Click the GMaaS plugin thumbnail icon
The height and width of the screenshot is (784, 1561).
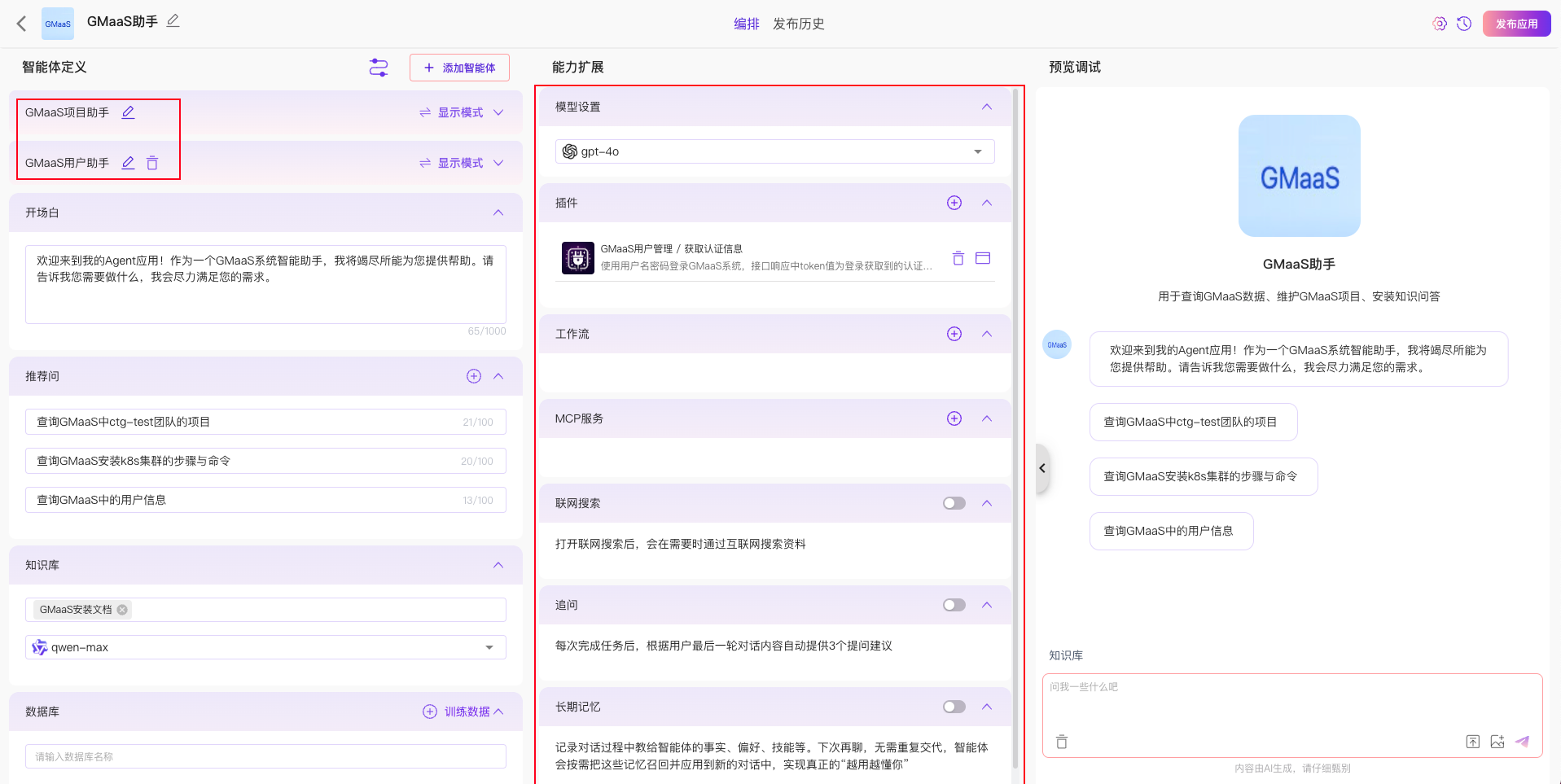(x=578, y=258)
